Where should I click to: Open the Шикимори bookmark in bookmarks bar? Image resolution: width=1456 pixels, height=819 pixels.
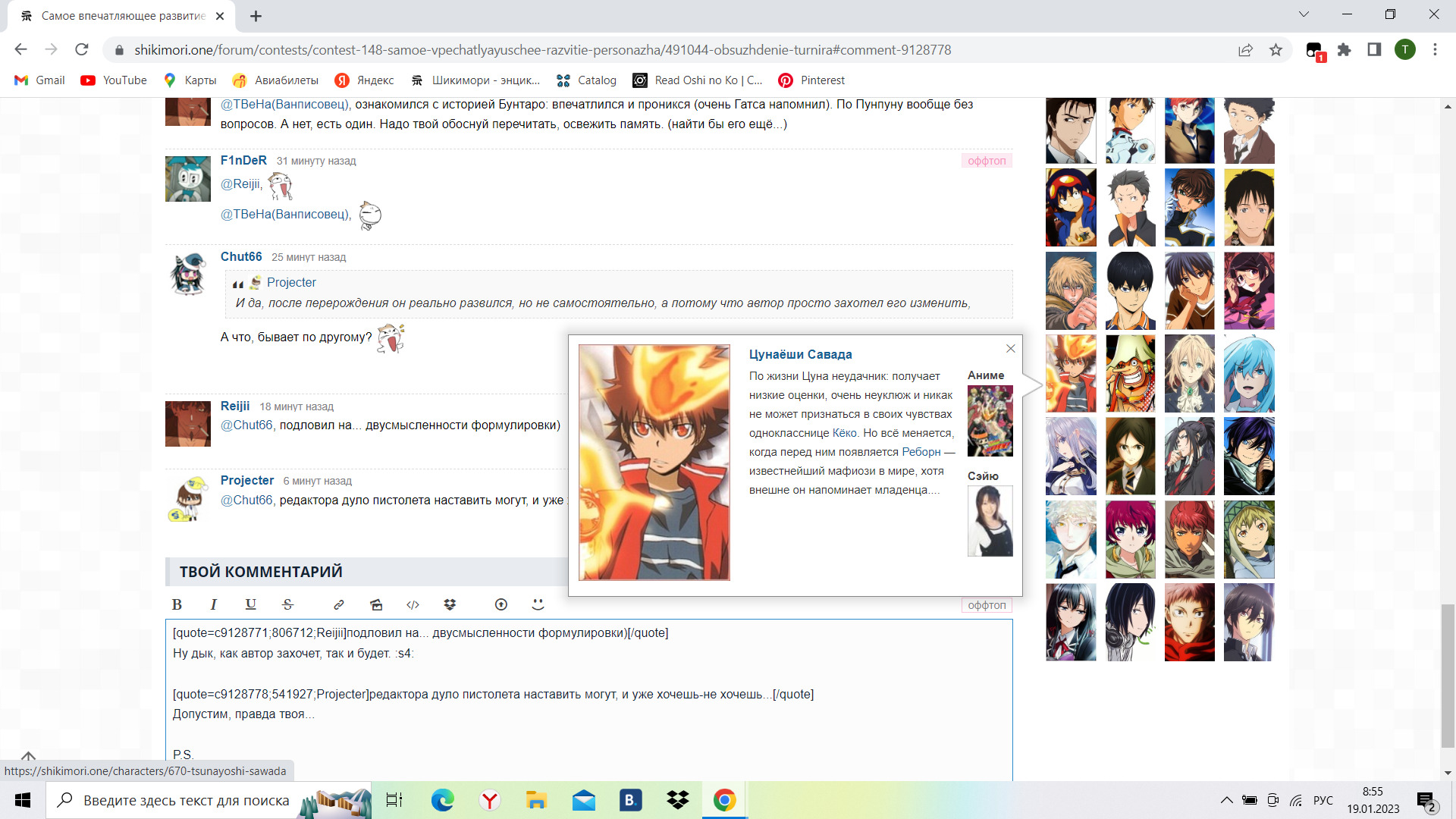tap(475, 80)
